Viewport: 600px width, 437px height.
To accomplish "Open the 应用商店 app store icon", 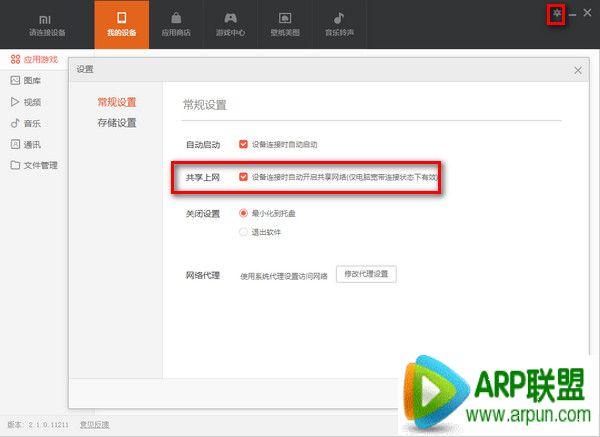I will [x=176, y=25].
